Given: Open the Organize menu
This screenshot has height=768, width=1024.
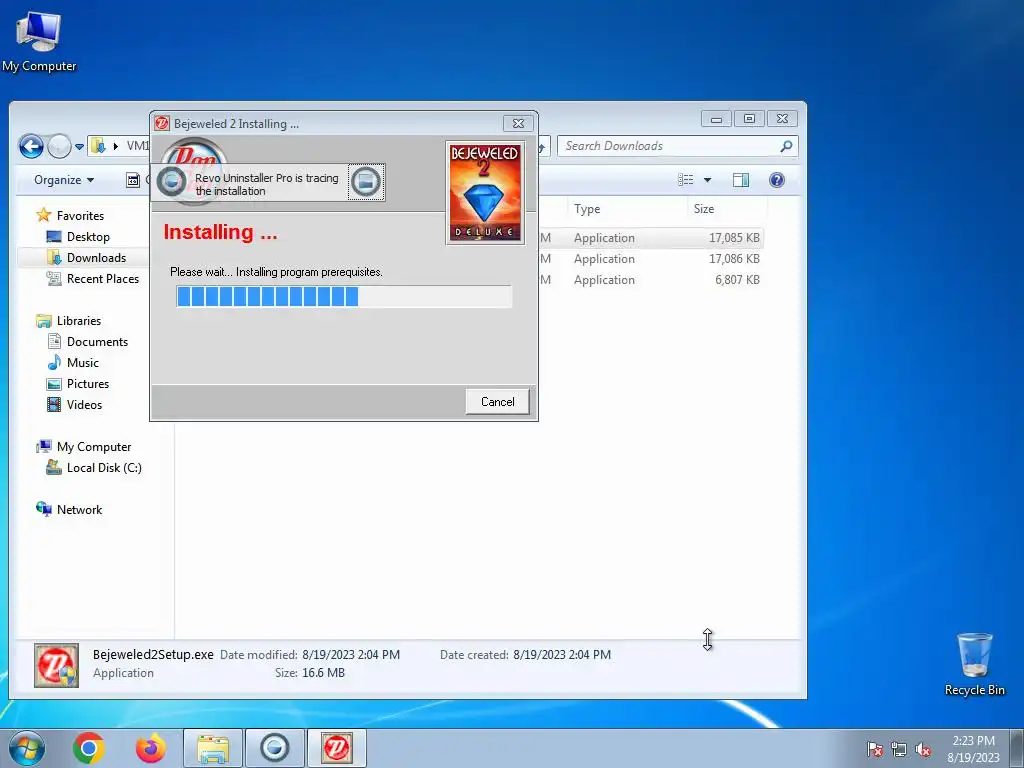Looking at the screenshot, I should pos(64,180).
